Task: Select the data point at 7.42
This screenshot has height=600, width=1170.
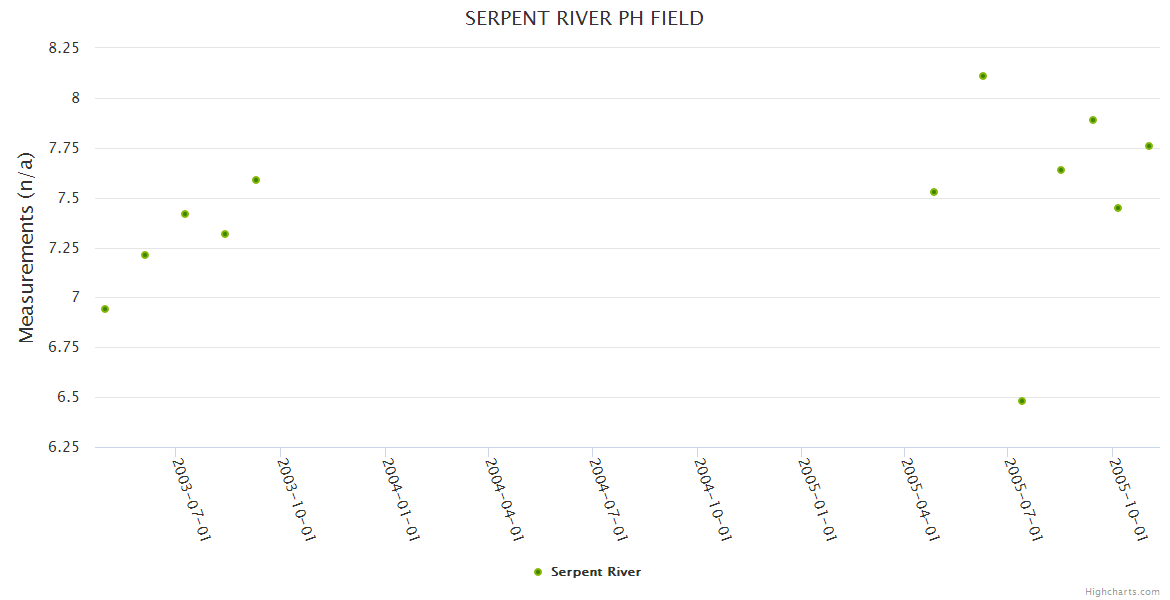Action: coord(185,214)
